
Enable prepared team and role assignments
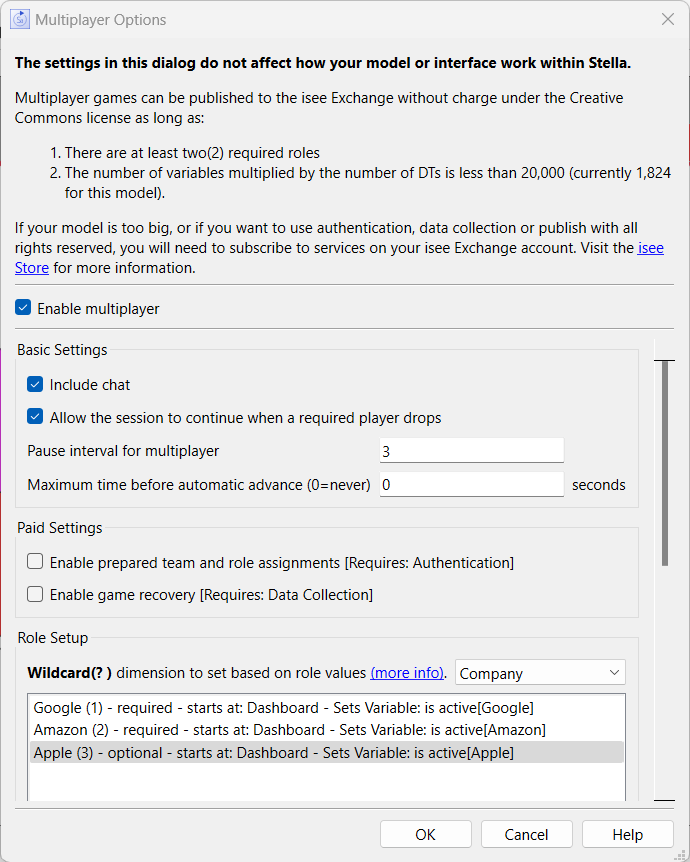point(35,562)
